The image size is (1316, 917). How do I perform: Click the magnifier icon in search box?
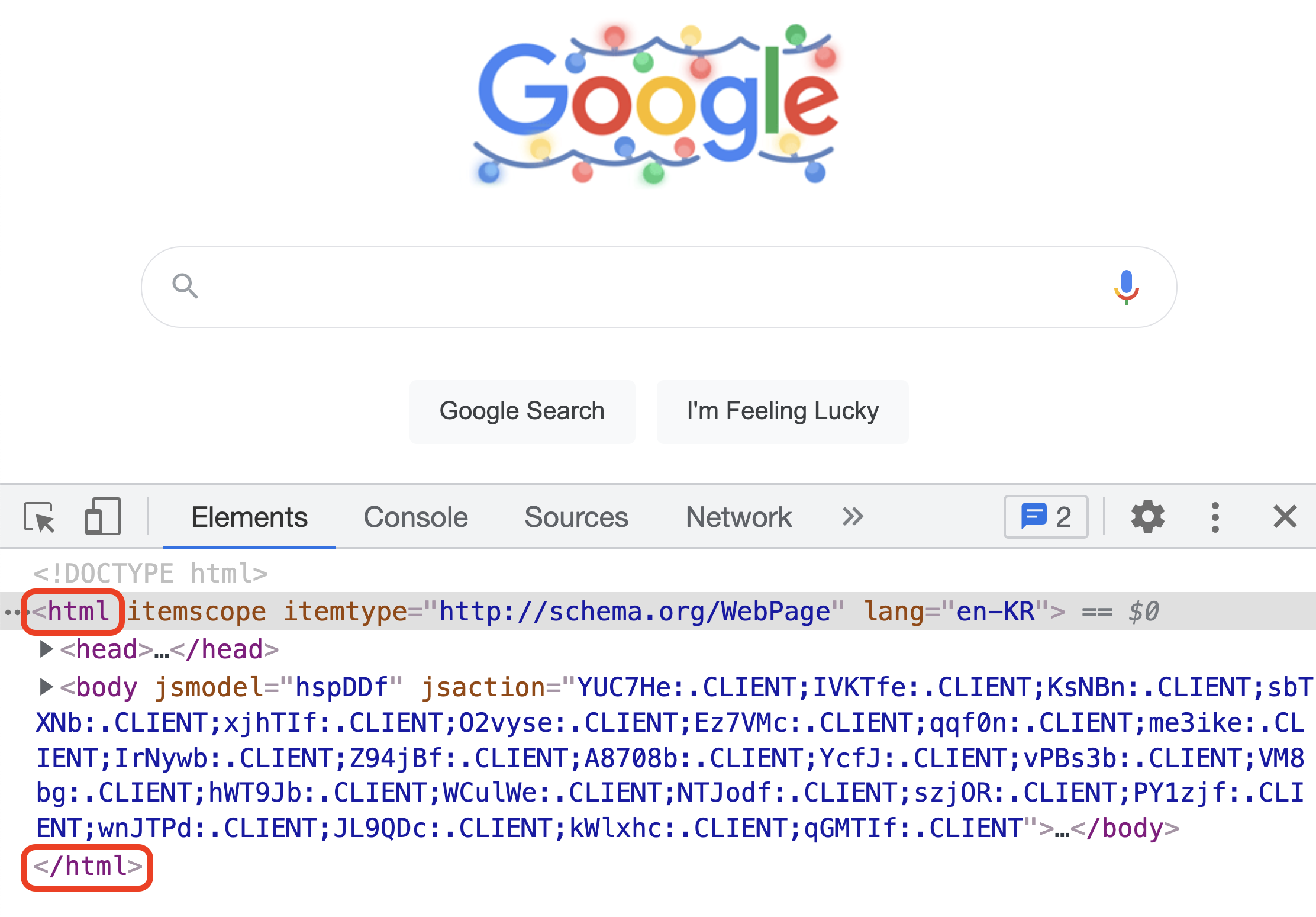[185, 287]
